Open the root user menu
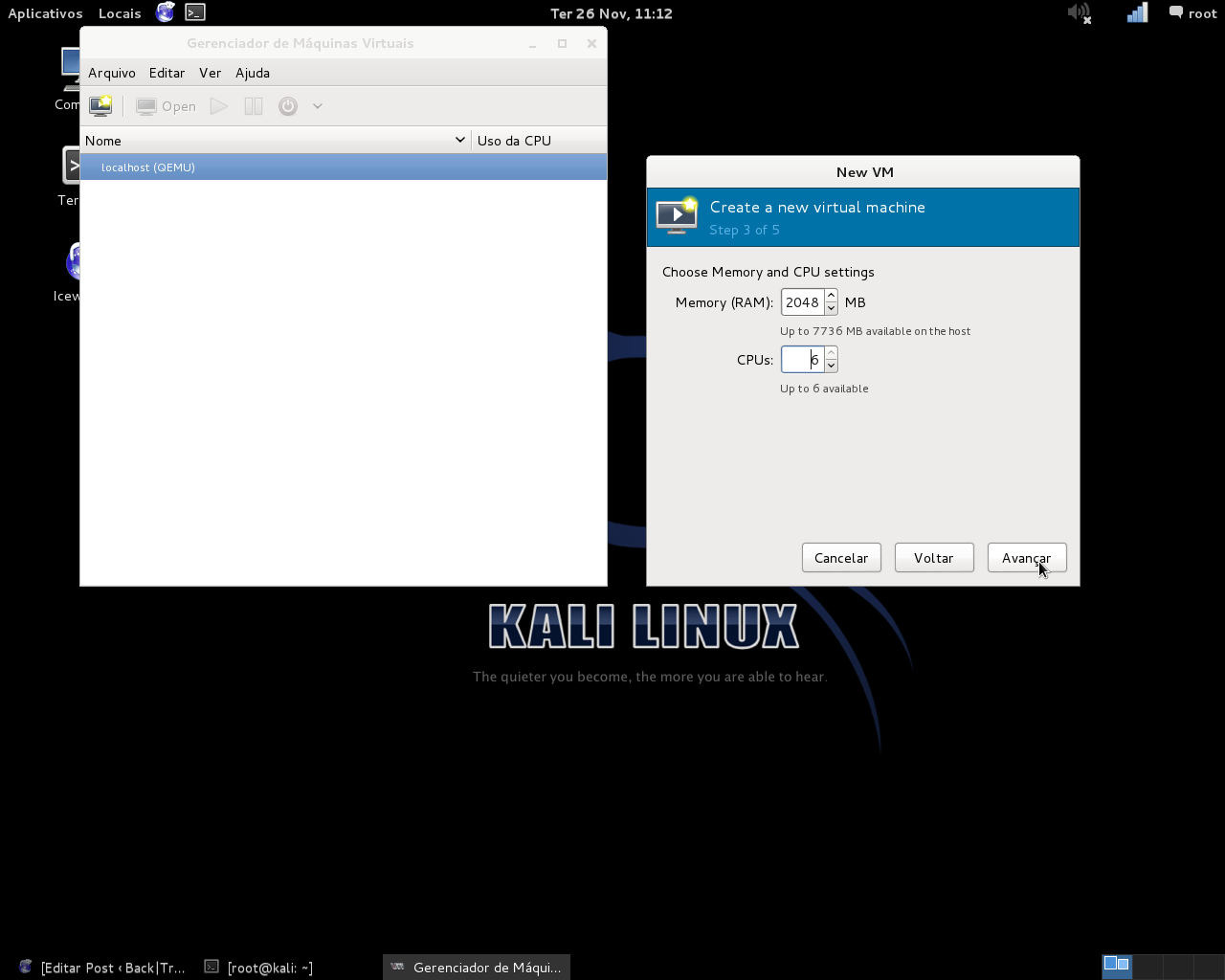 [1192, 13]
